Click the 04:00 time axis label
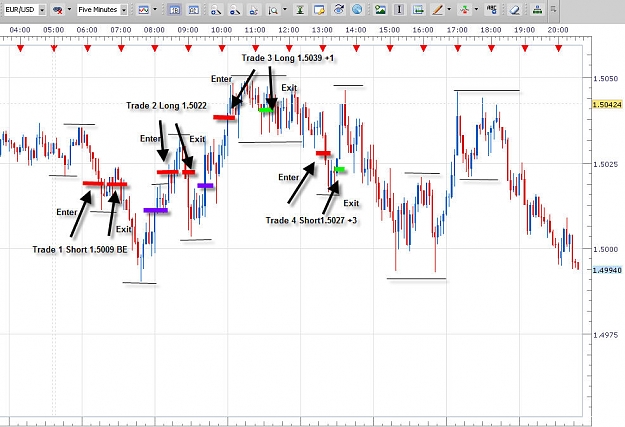The height and width of the screenshot is (427, 625). point(20,30)
